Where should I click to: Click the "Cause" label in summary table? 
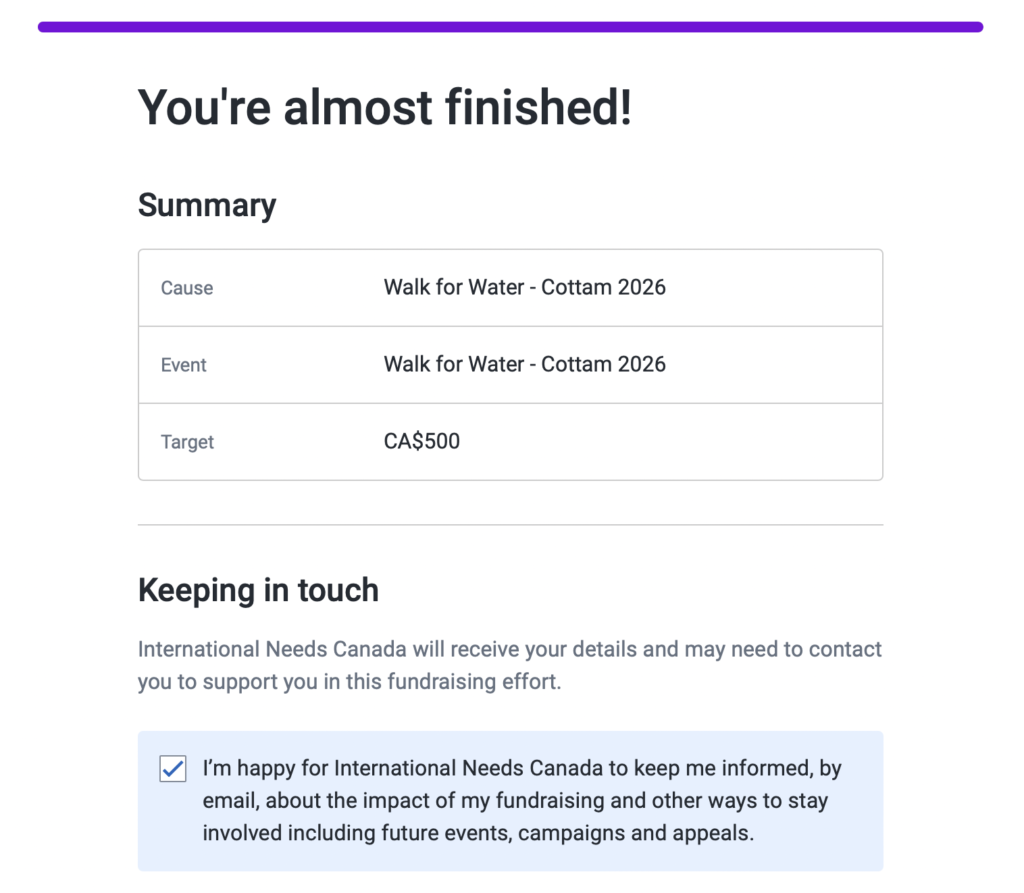tap(187, 288)
